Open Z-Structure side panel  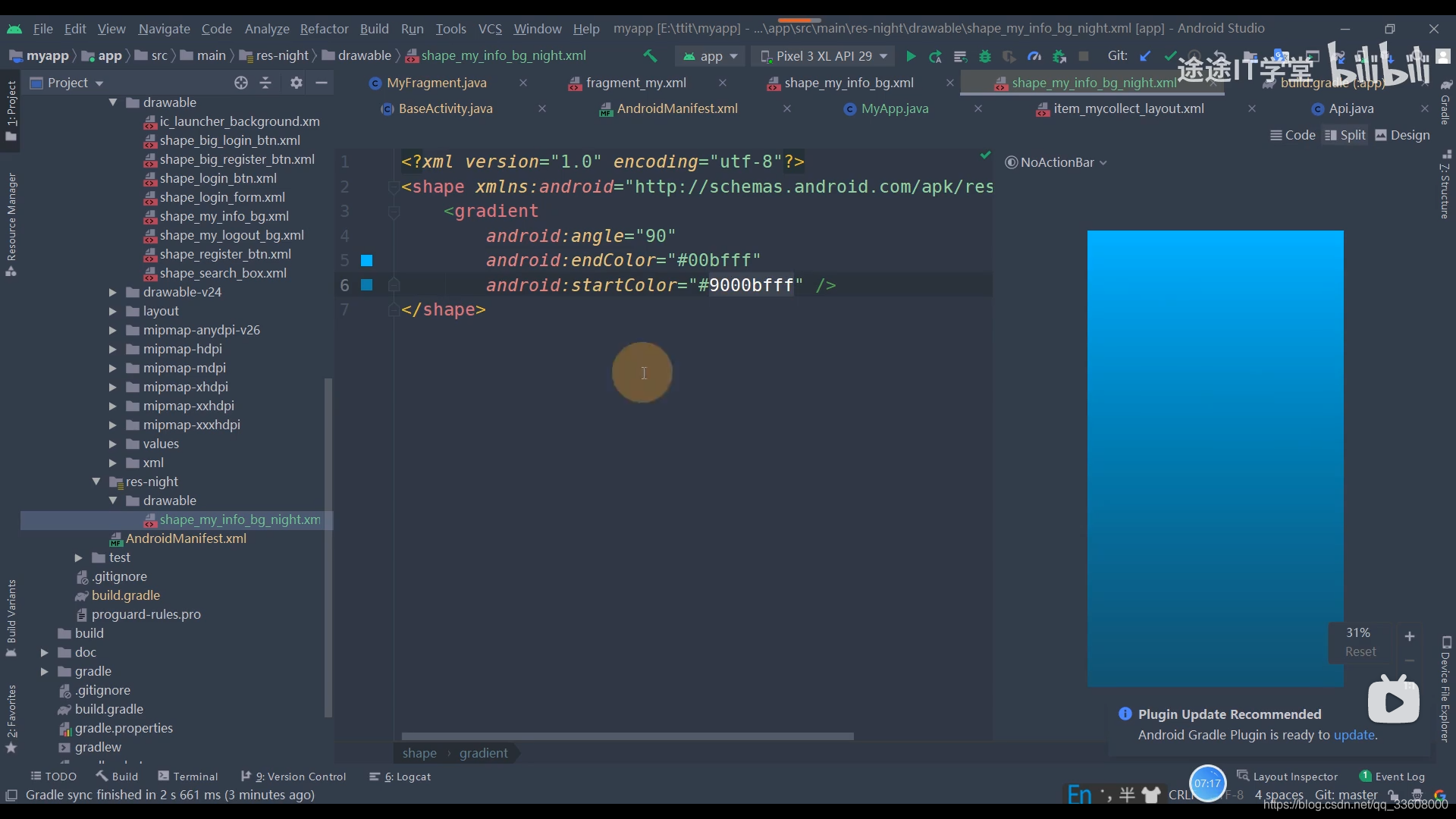point(1445,184)
